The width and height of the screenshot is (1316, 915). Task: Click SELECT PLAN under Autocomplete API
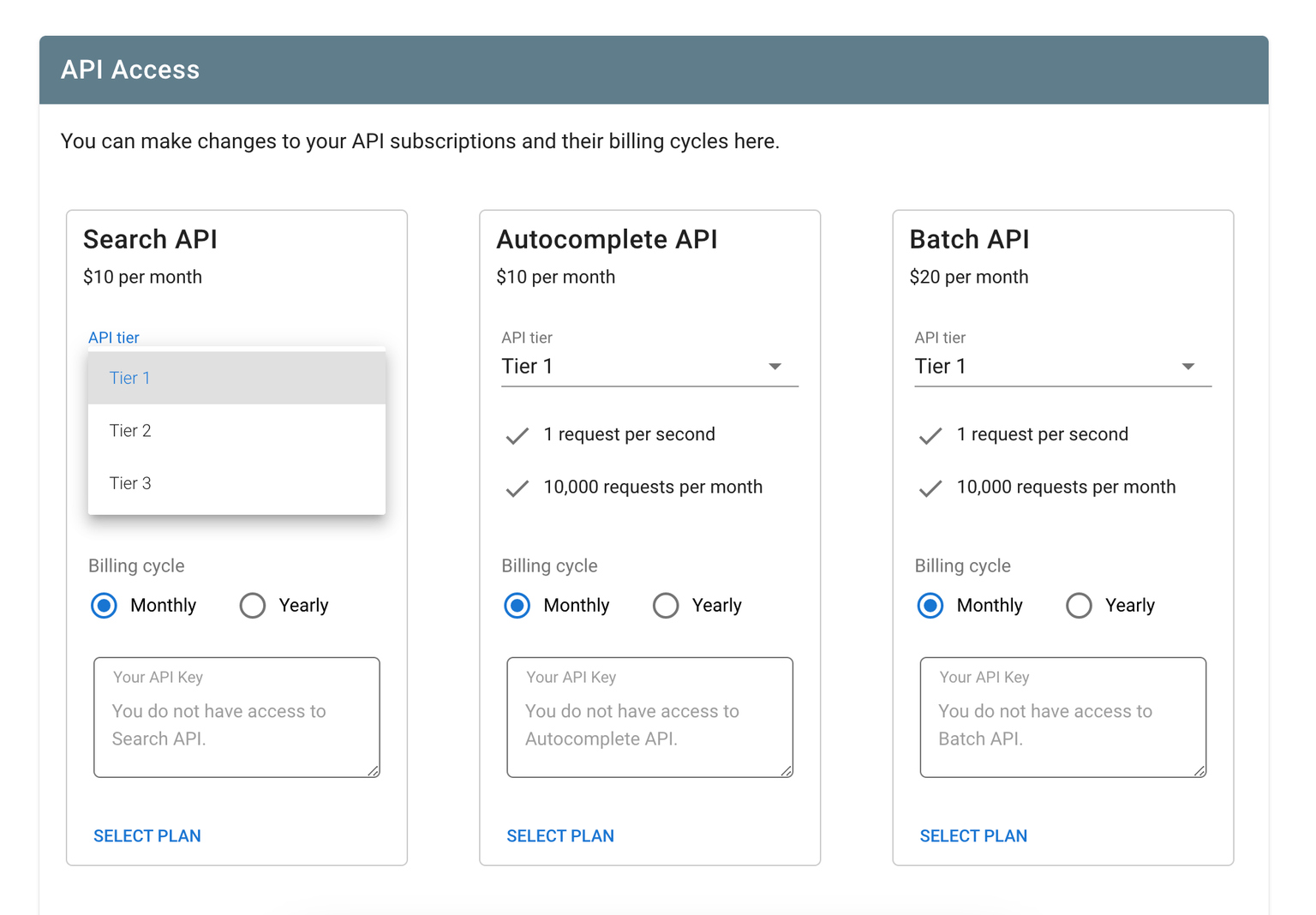pyautogui.click(x=560, y=835)
